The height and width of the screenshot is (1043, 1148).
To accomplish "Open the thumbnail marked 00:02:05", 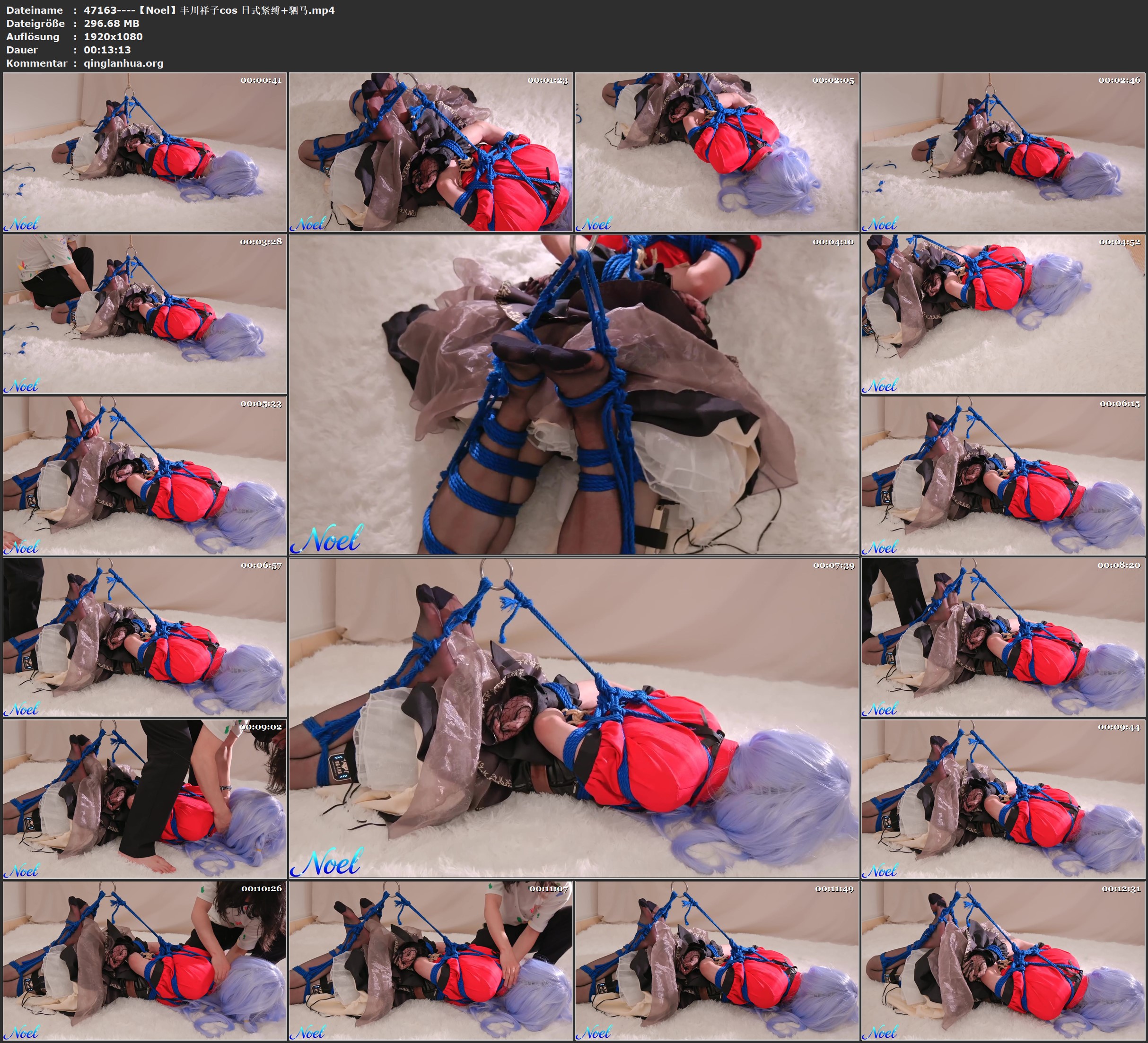I will tap(716, 152).
